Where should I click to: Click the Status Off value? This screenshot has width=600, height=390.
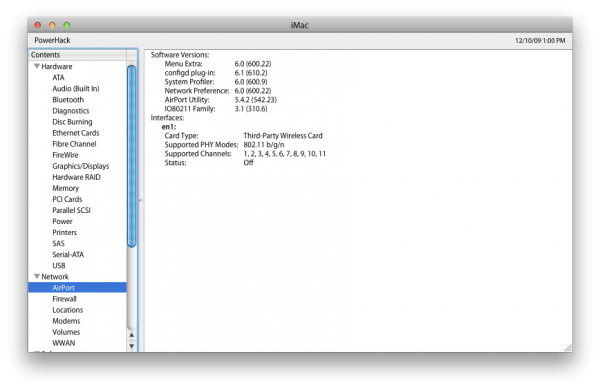point(248,163)
